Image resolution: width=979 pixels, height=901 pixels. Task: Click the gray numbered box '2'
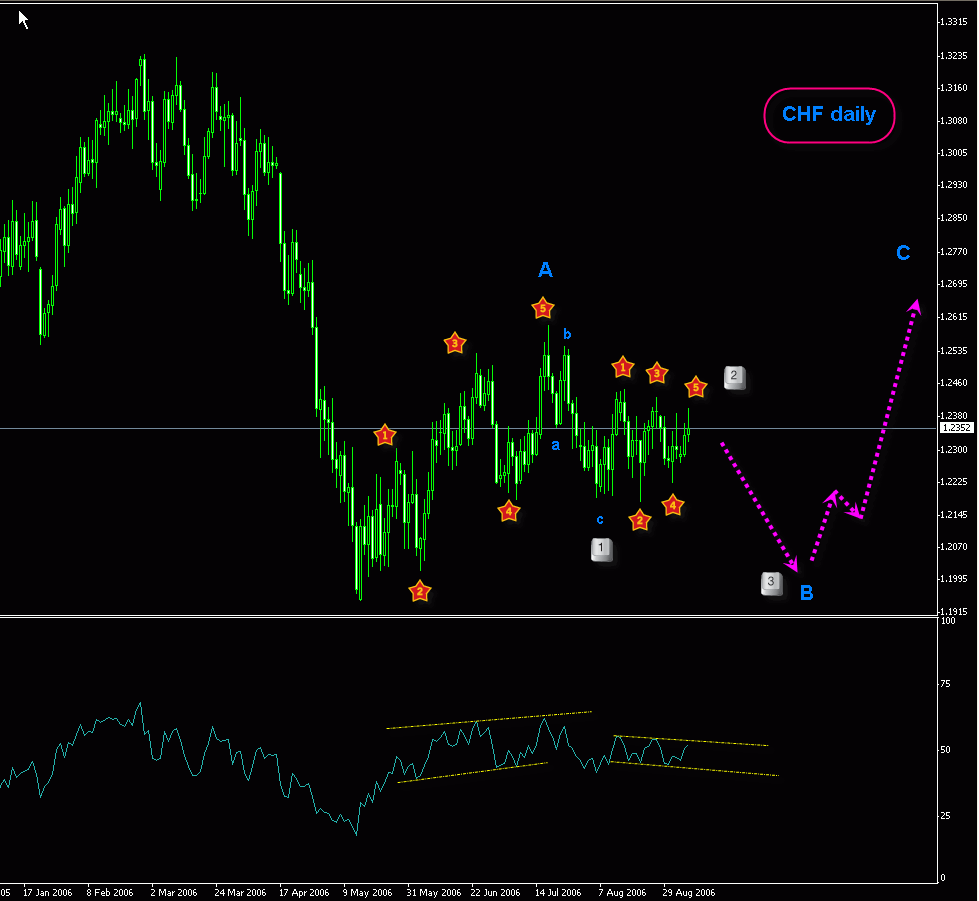click(x=734, y=377)
